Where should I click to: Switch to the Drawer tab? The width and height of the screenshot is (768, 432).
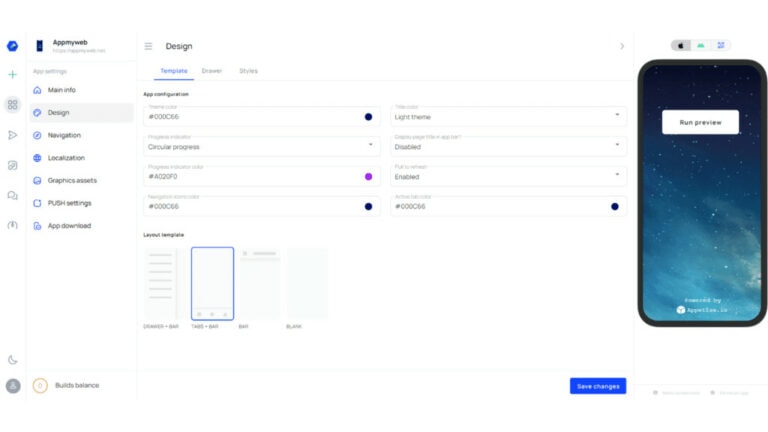(x=212, y=71)
